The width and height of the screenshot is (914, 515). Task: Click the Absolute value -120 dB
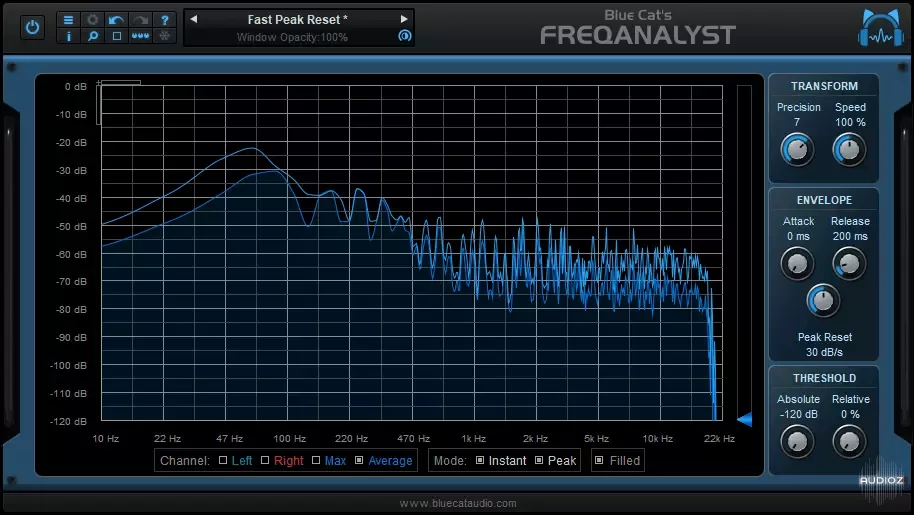tap(799, 414)
